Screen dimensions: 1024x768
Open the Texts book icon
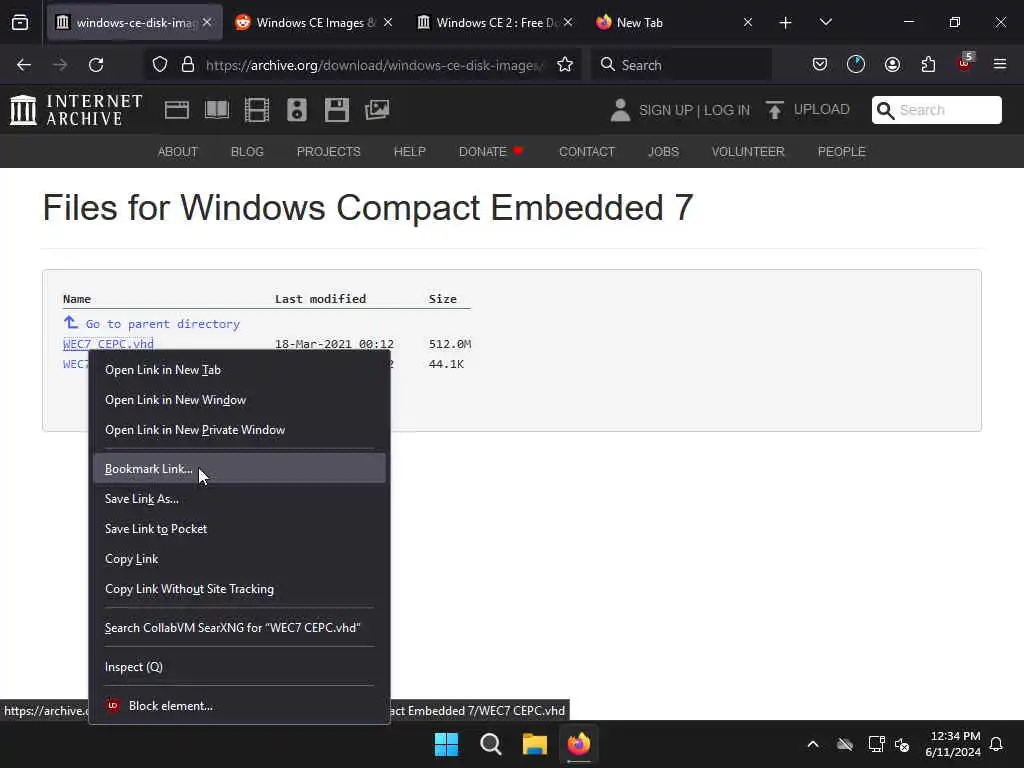point(217,110)
